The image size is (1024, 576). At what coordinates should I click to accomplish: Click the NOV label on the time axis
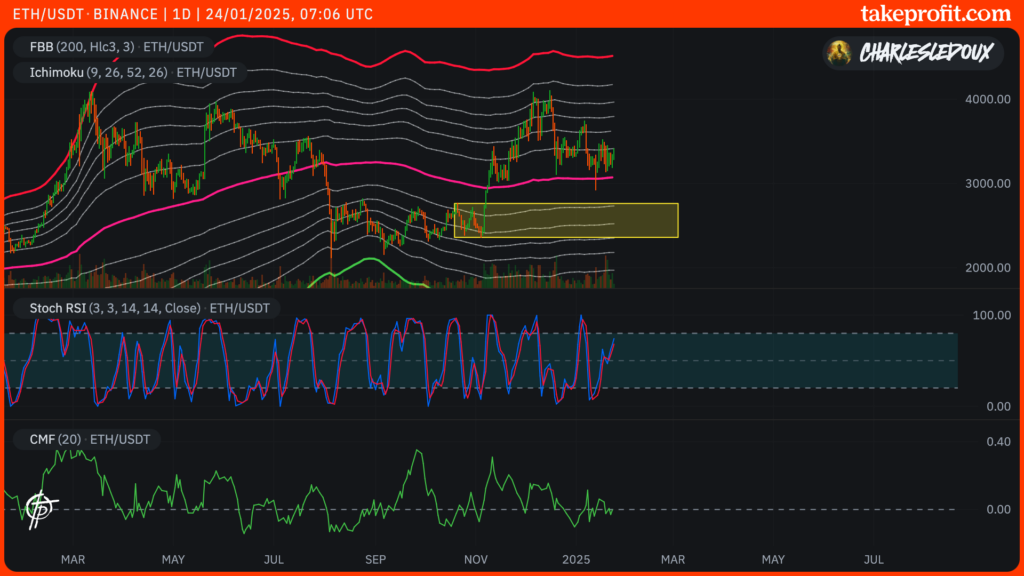click(474, 560)
